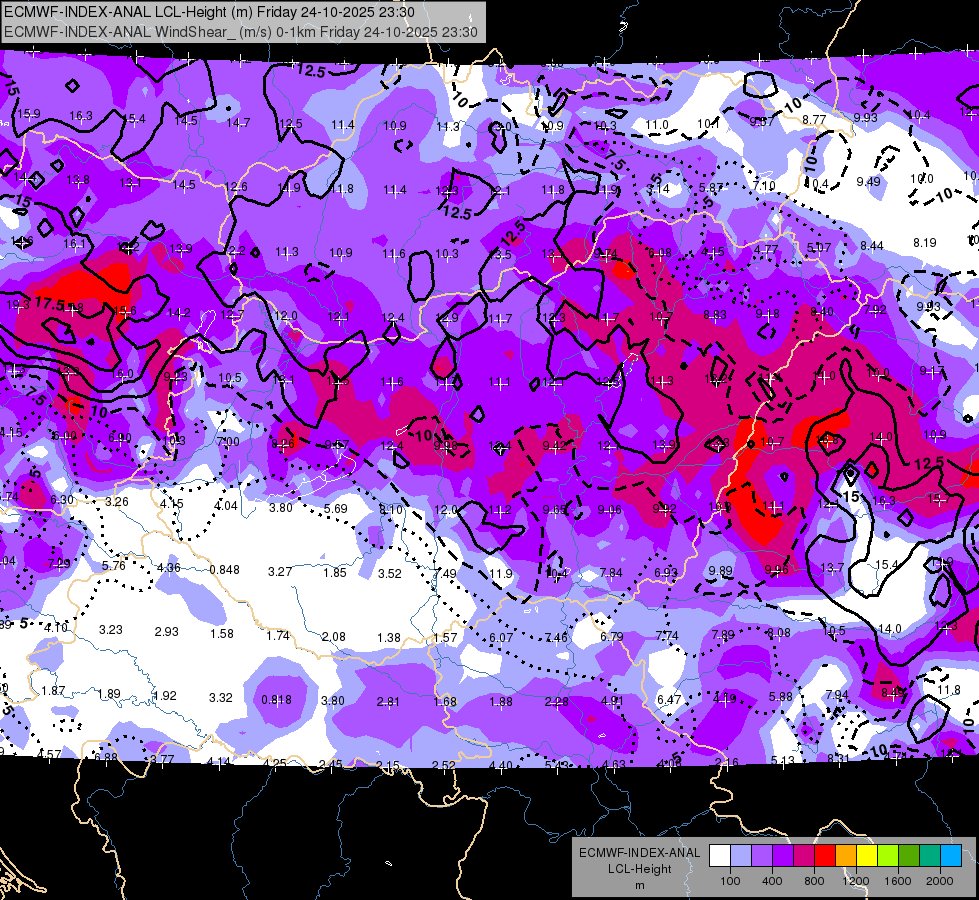Click the map value 13.7
This screenshot has width=979, height=900.
pos(832,568)
